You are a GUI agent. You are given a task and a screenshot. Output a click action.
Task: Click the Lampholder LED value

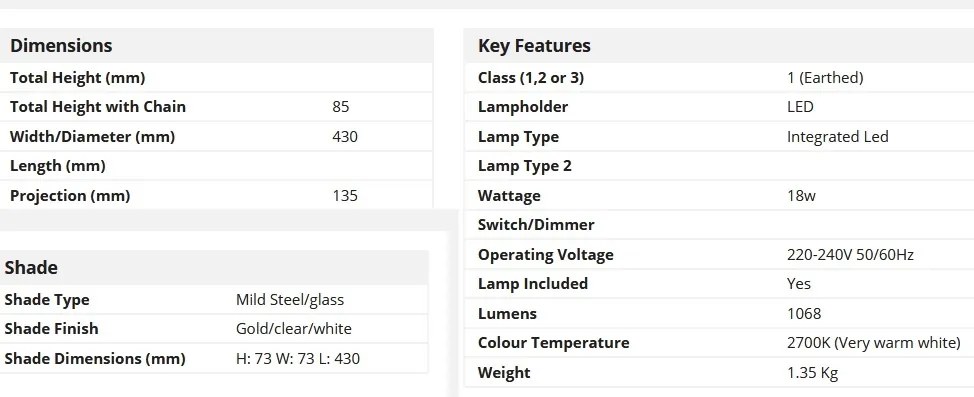point(800,107)
